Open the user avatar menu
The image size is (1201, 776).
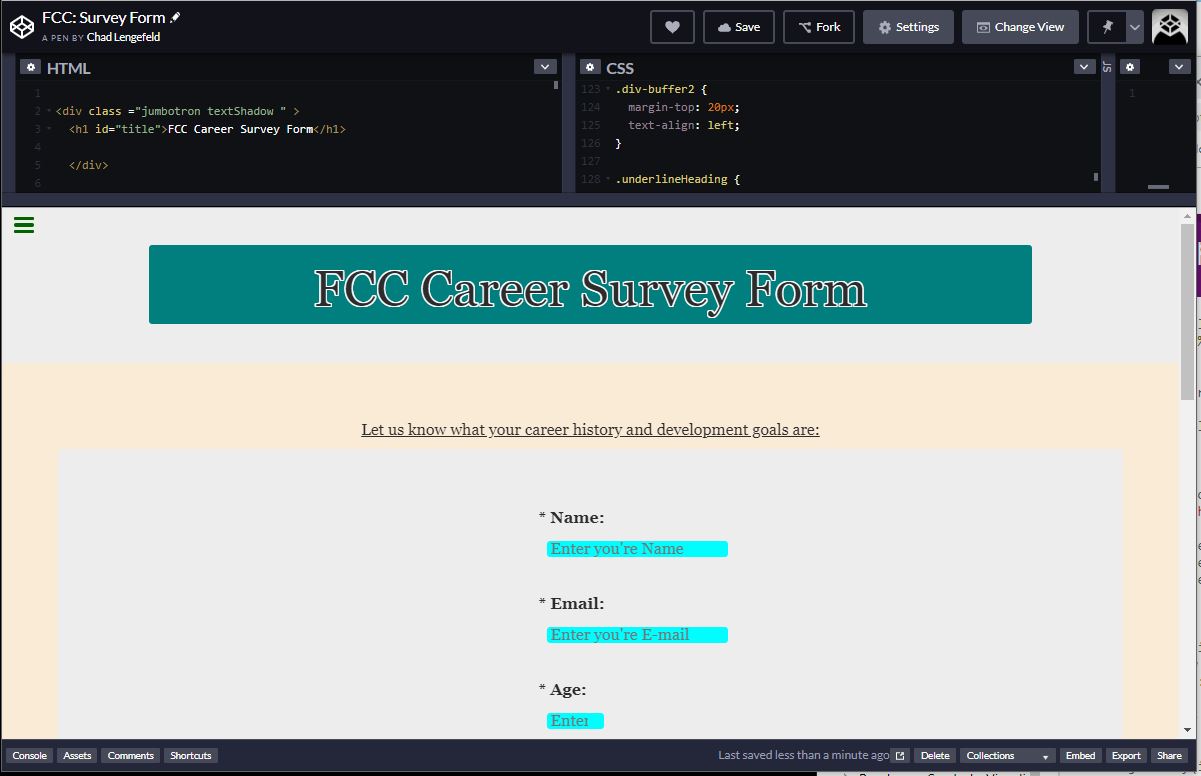(x=1170, y=27)
